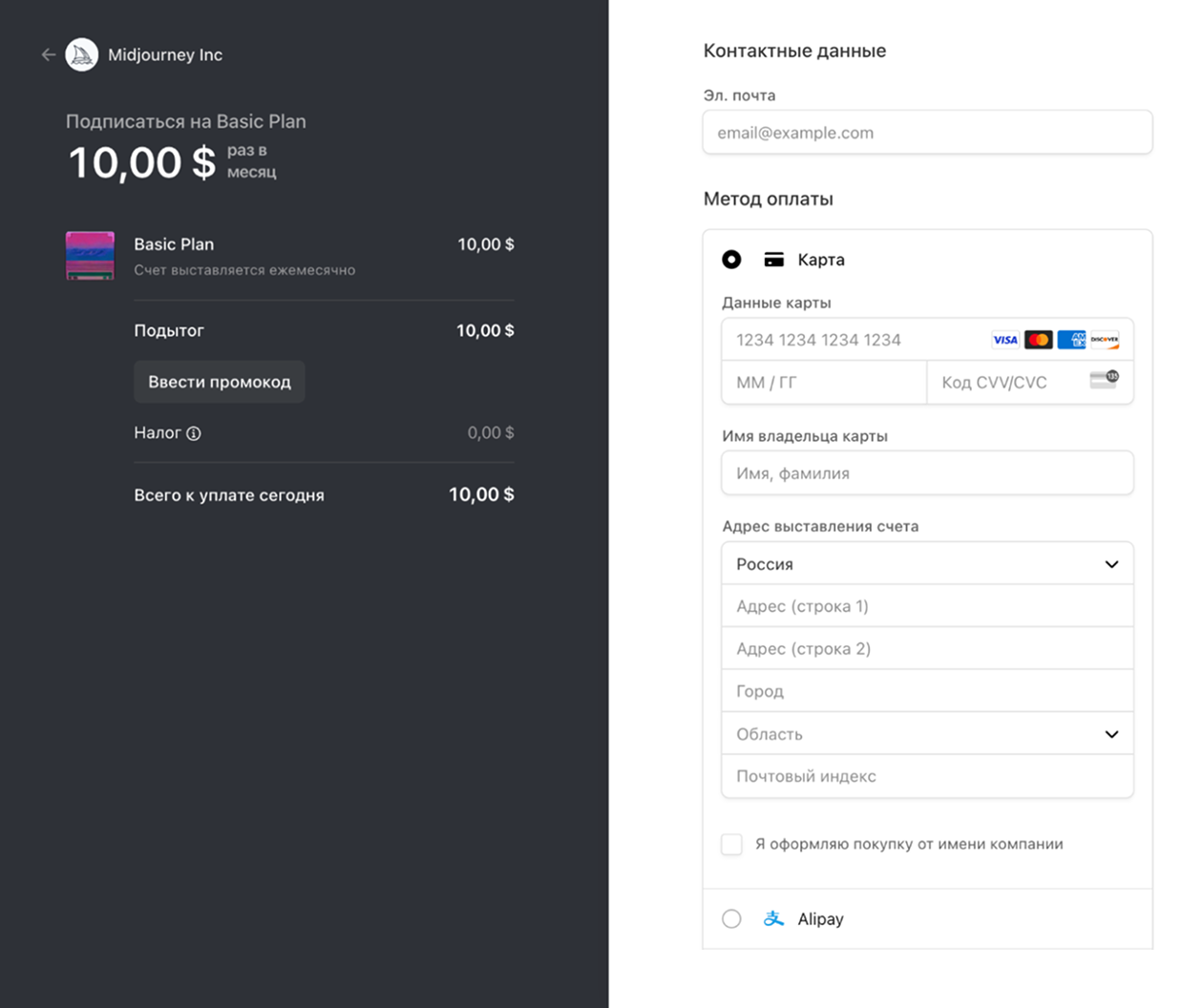The height and width of the screenshot is (1008, 1203).
Task: Click the Данные карты label
Action: click(776, 303)
